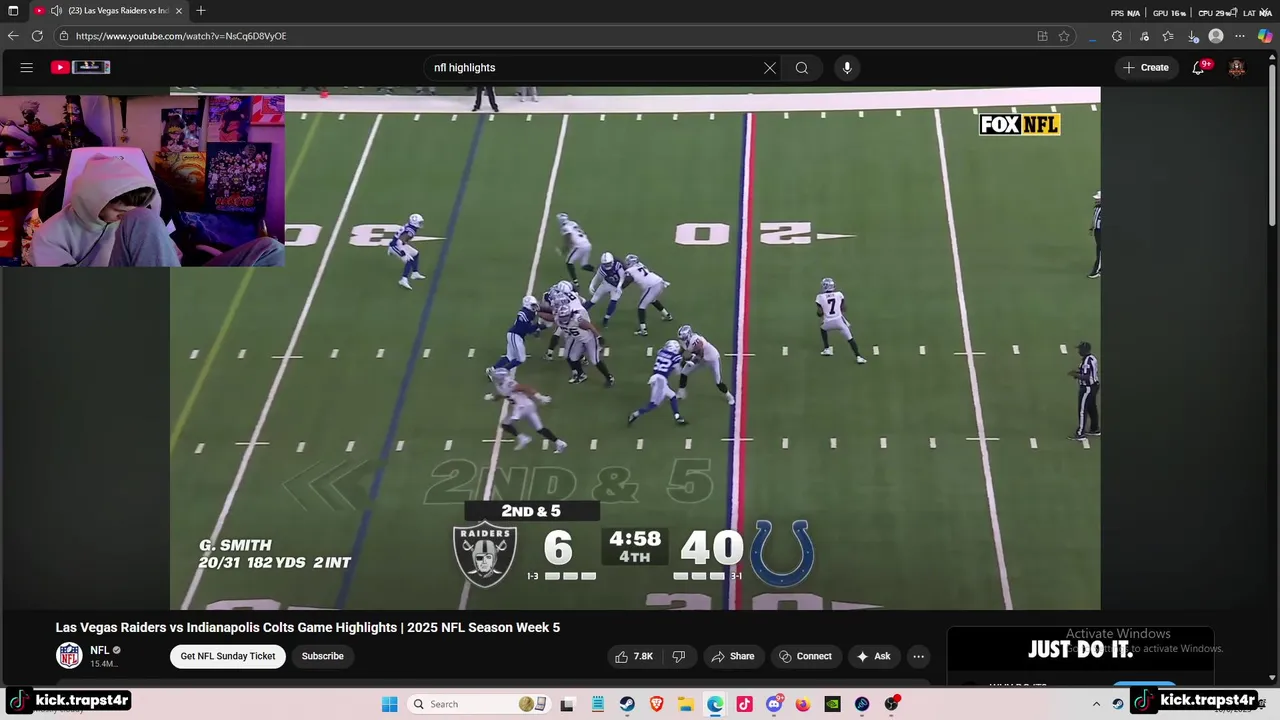This screenshot has width=1280, height=720.
Task: Open a new browser tab
Action: point(201,11)
